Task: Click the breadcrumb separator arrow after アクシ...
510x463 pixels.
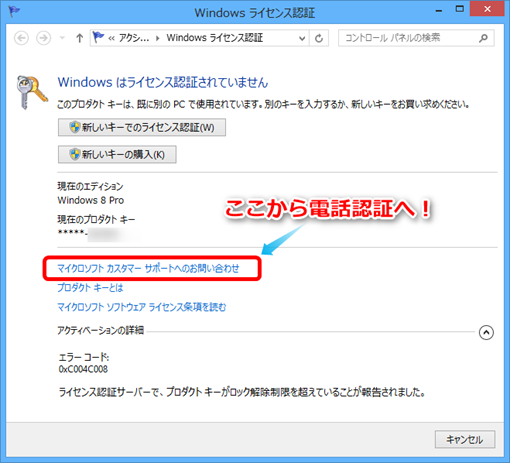Action: (158, 38)
